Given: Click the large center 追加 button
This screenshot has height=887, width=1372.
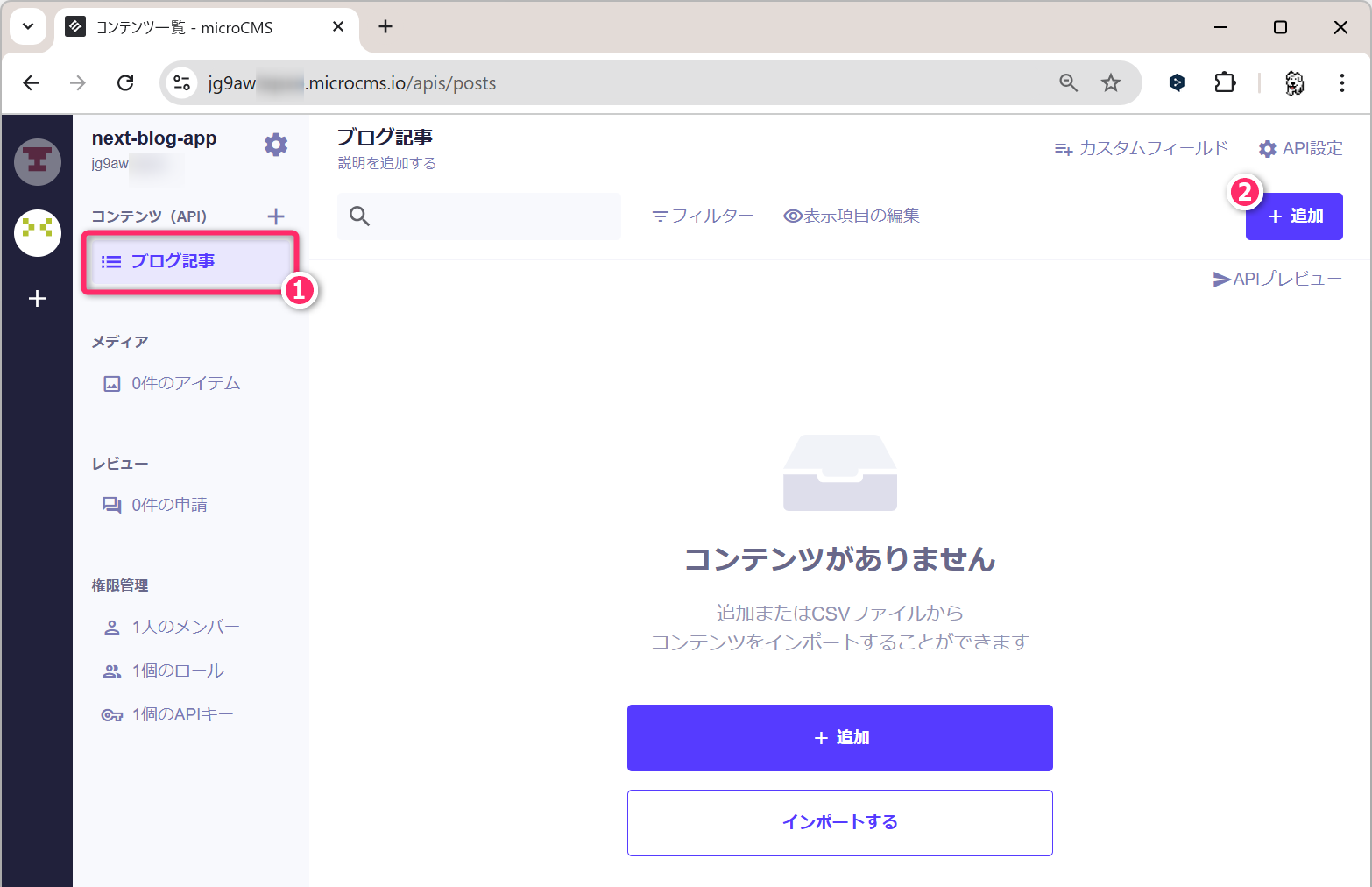Looking at the screenshot, I should pos(839,738).
